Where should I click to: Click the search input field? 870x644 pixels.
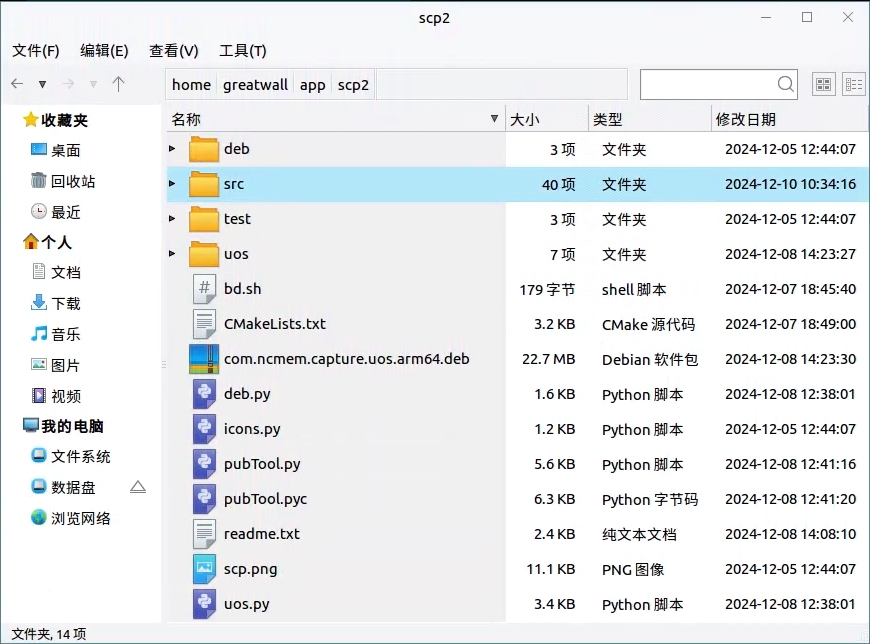(706, 84)
